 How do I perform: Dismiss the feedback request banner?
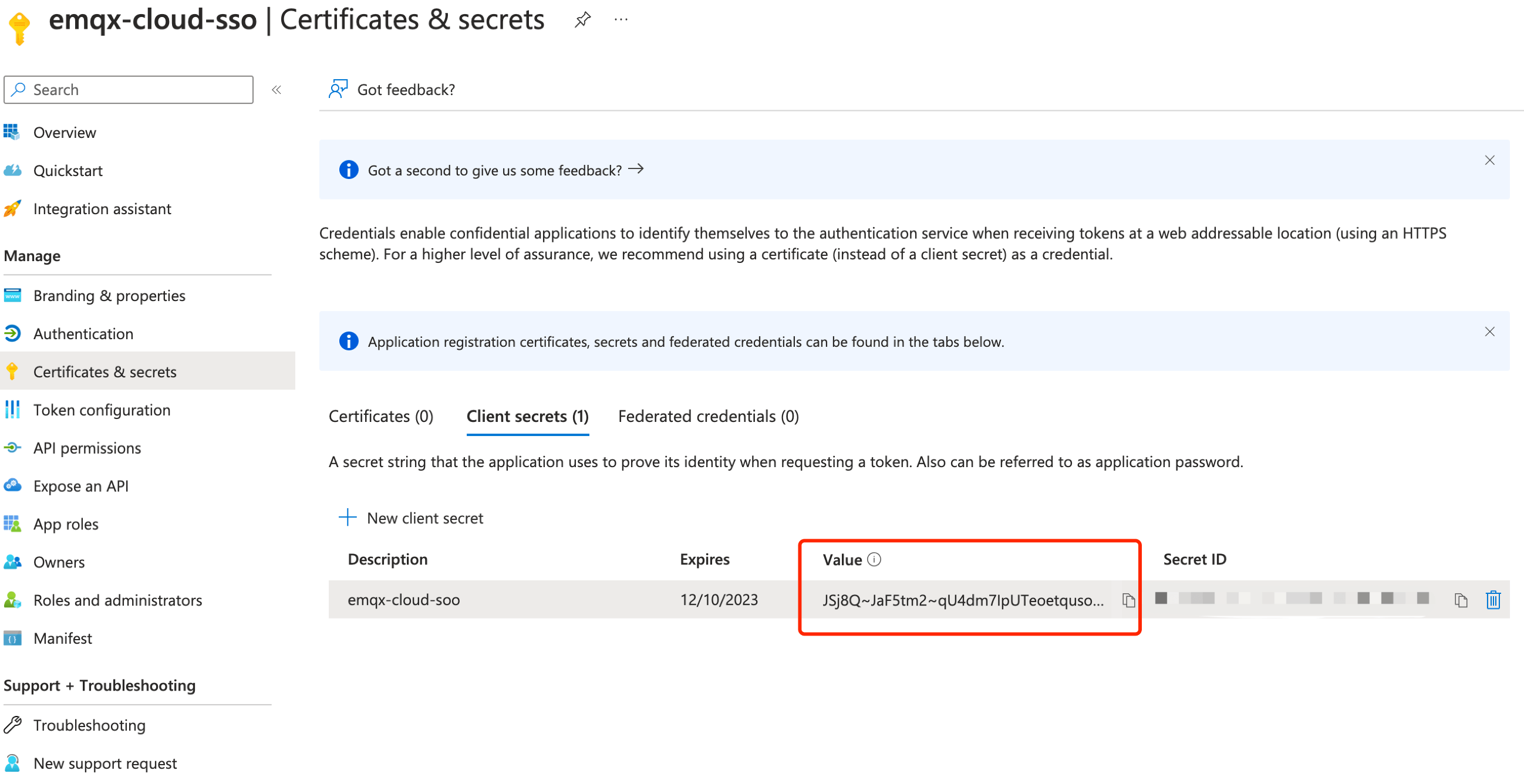click(x=1489, y=160)
